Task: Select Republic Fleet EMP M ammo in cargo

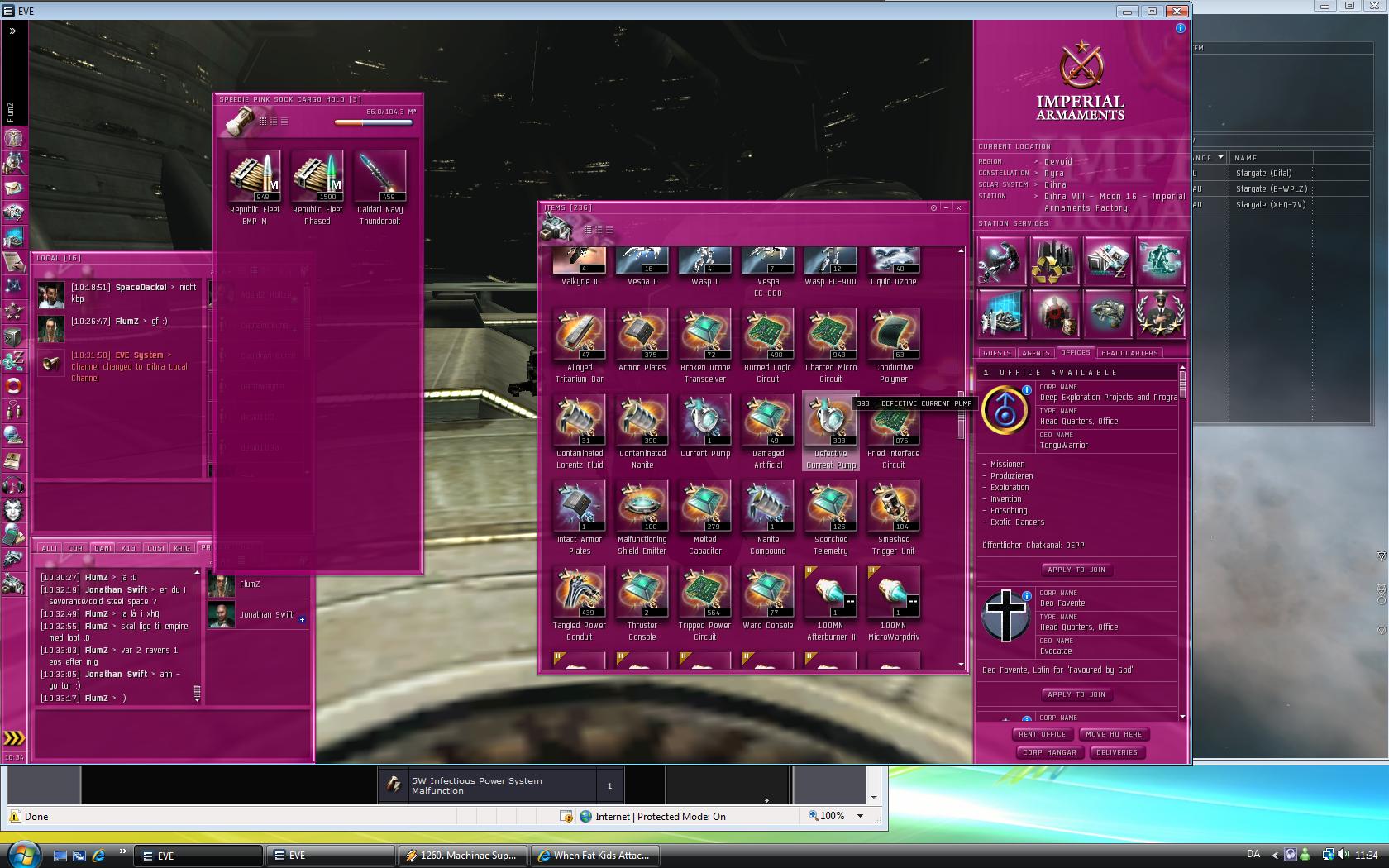Action: pos(255,188)
